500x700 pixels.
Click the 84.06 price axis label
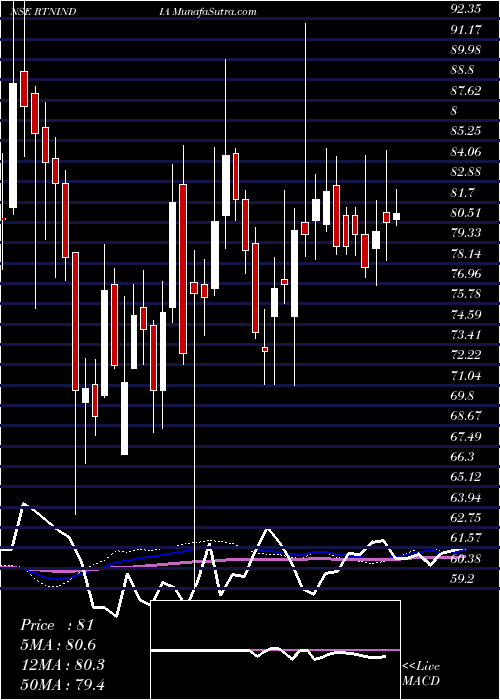(468, 152)
